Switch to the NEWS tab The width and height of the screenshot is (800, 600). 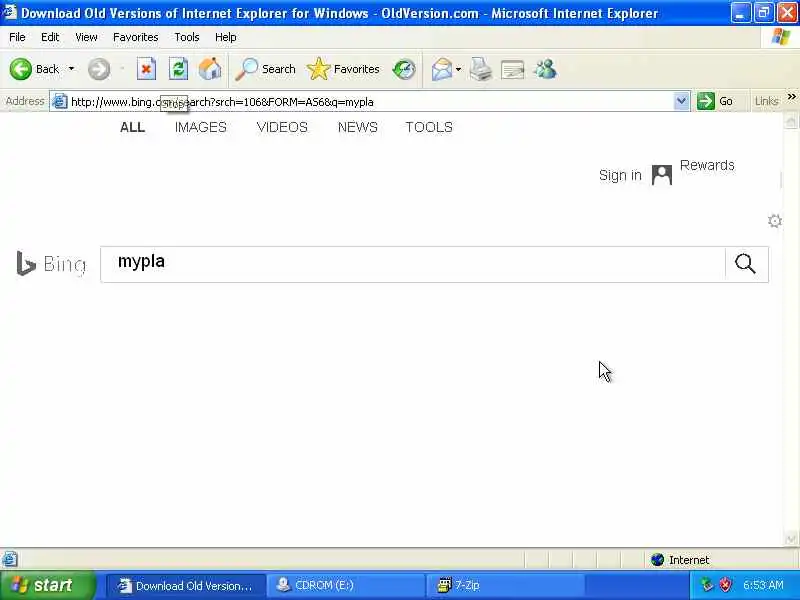pyautogui.click(x=358, y=127)
